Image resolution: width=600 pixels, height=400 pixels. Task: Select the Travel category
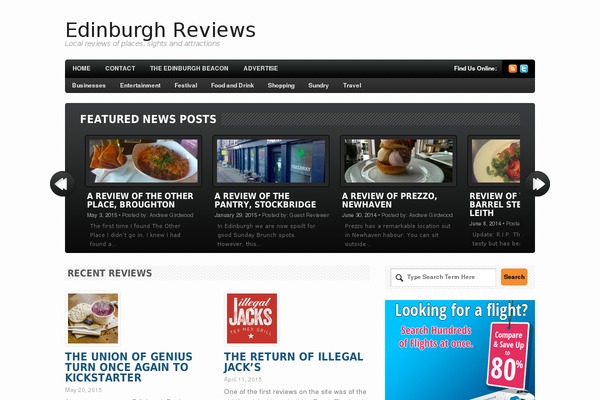click(x=352, y=85)
